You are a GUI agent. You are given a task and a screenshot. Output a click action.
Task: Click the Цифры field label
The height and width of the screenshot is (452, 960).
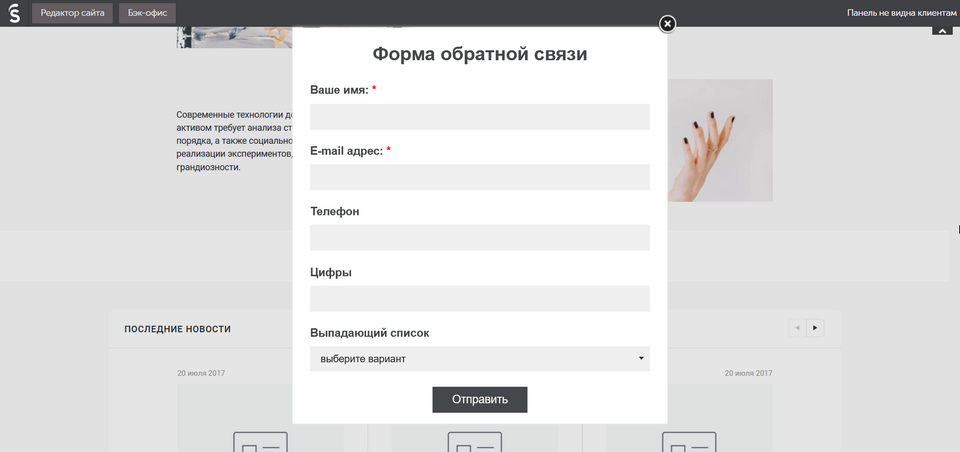(x=331, y=273)
